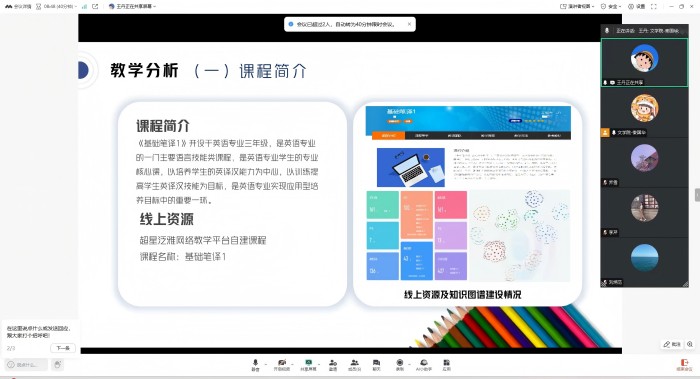This screenshot has height=379, width=700.
Task: Open meeting settings in top bar
Action: coord(637,6)
